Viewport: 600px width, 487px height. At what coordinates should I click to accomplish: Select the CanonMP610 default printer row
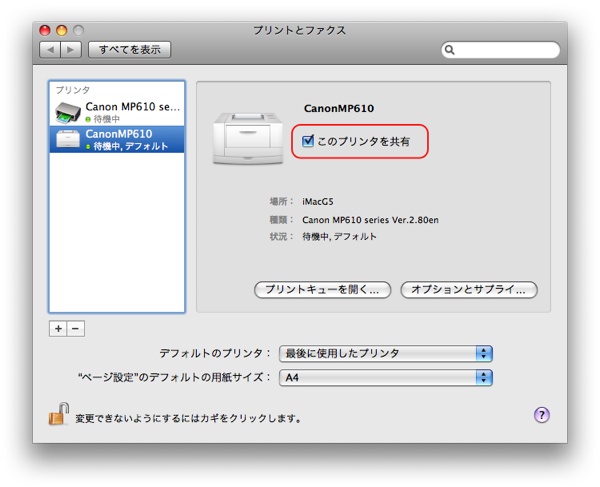point(117,139)
